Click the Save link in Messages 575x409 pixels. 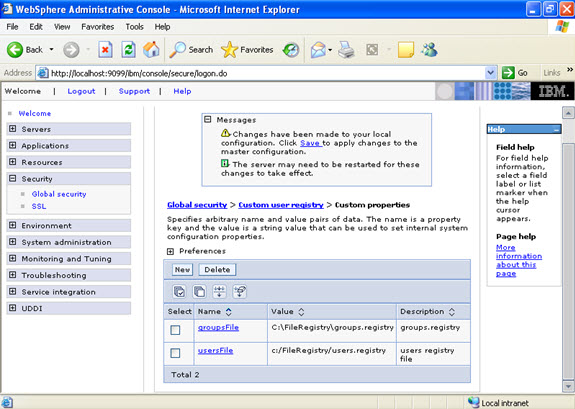[x=310, y=143]
